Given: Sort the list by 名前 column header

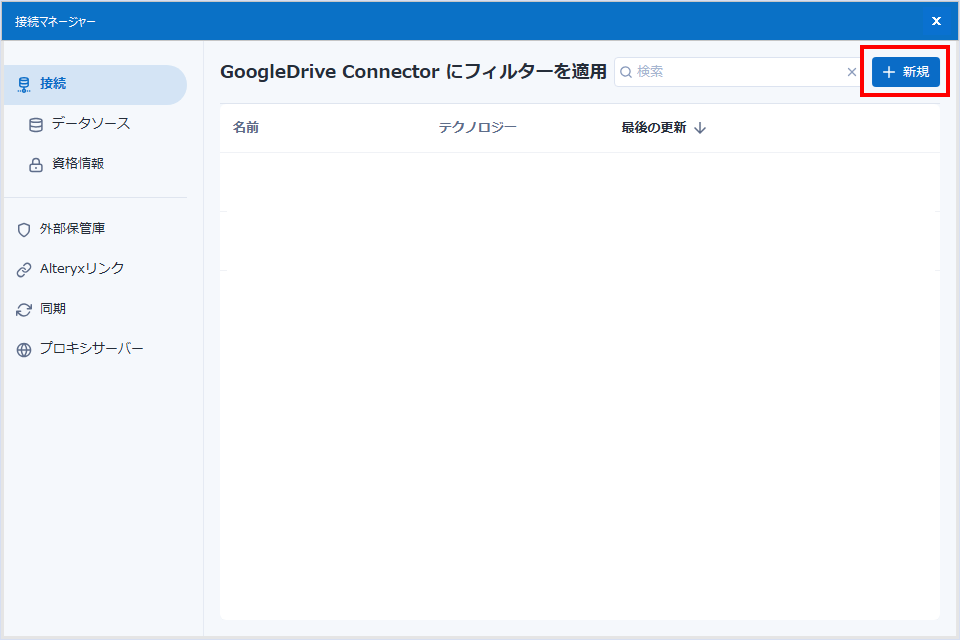Looking at the screenshot, I should [x=246, y=128].
